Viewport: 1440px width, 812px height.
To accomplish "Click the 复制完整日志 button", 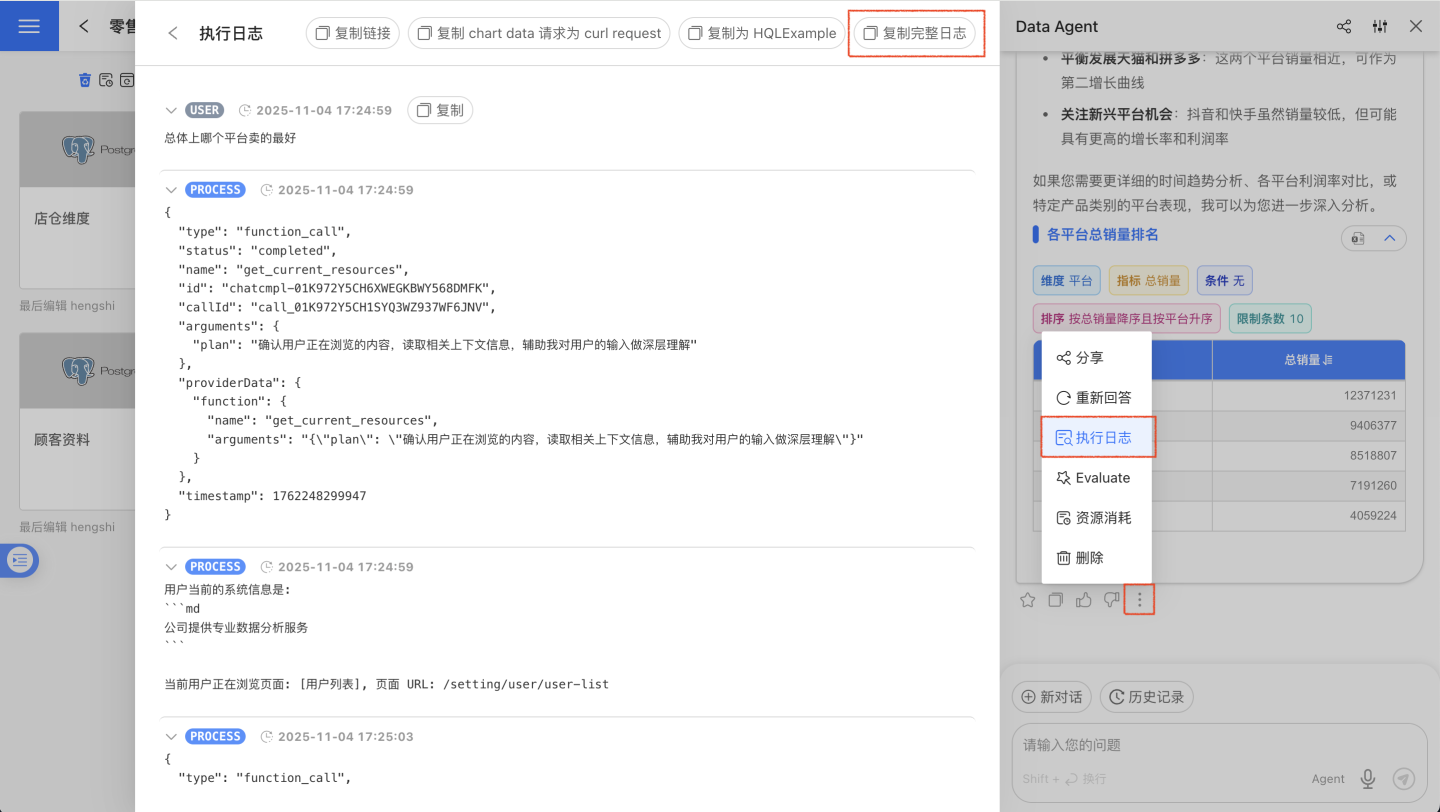I will point(914,33).
